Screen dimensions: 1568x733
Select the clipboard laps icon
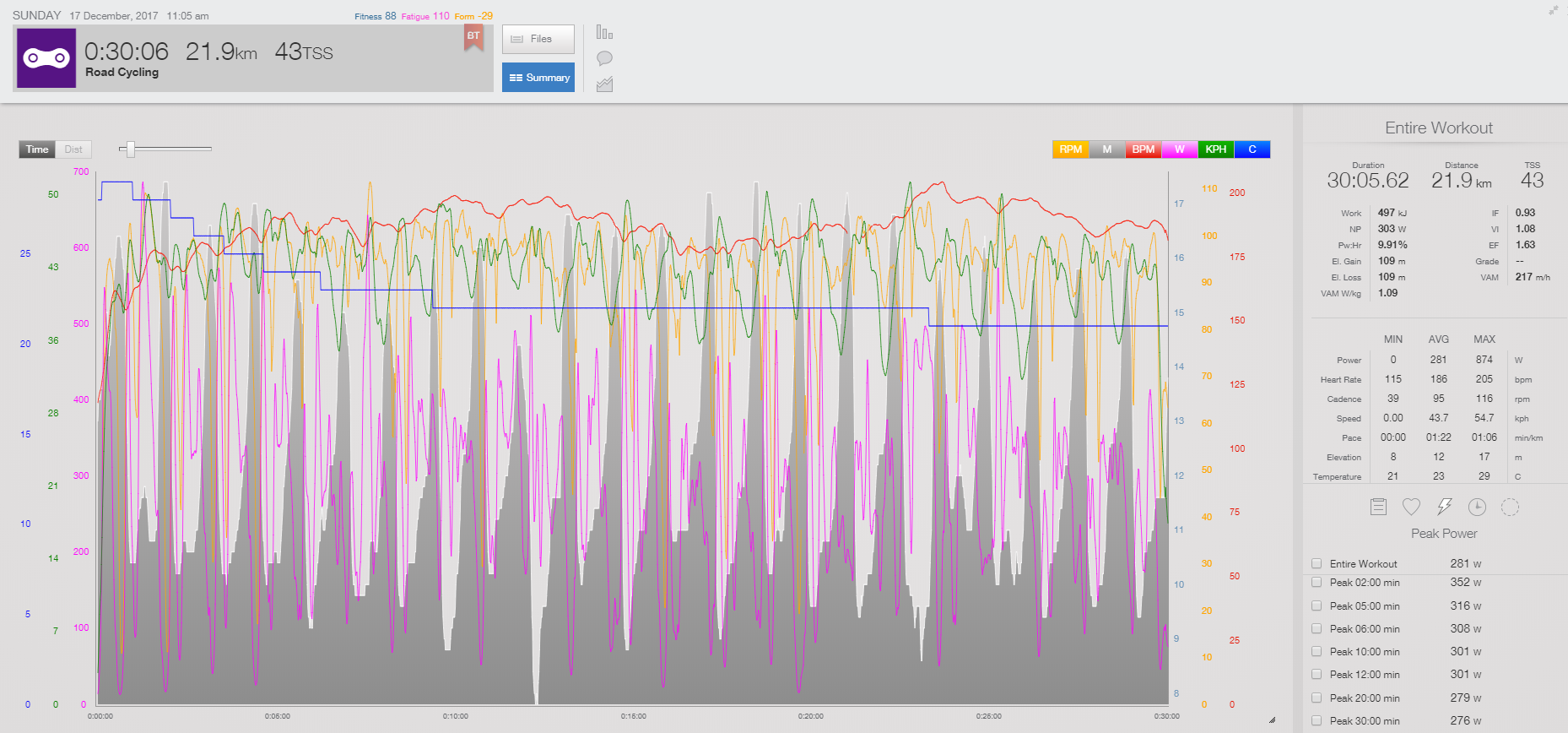coord(1378,507)
